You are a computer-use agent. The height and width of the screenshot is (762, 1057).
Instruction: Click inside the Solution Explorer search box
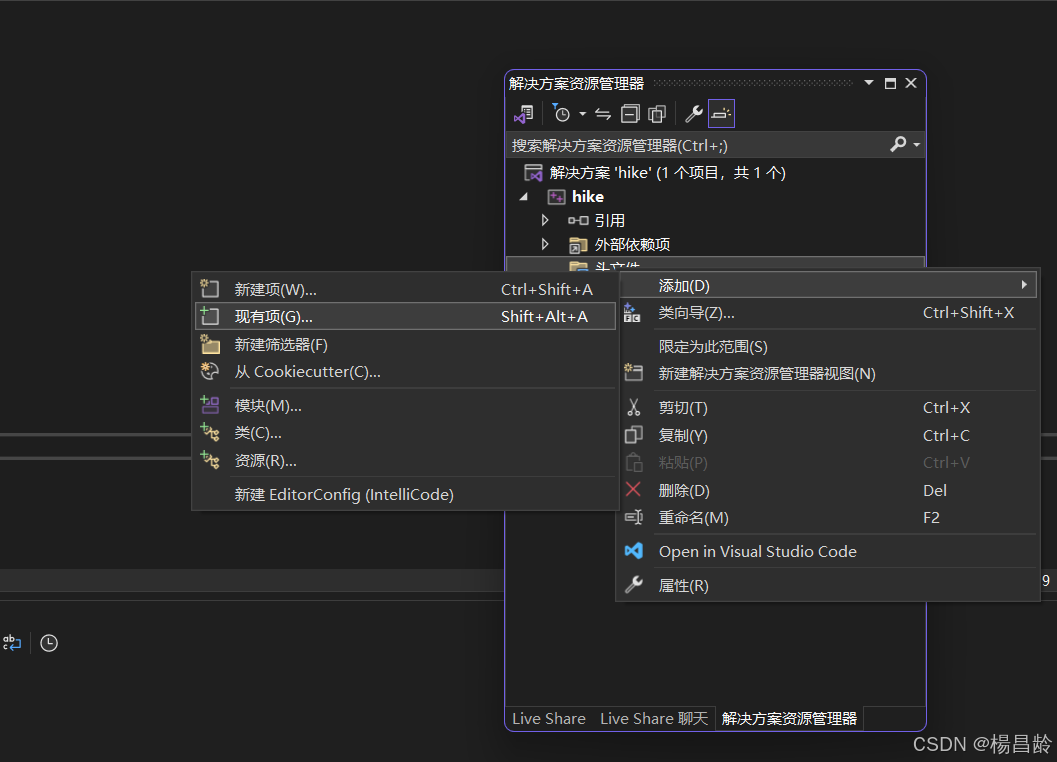click(x=700, y=144)
